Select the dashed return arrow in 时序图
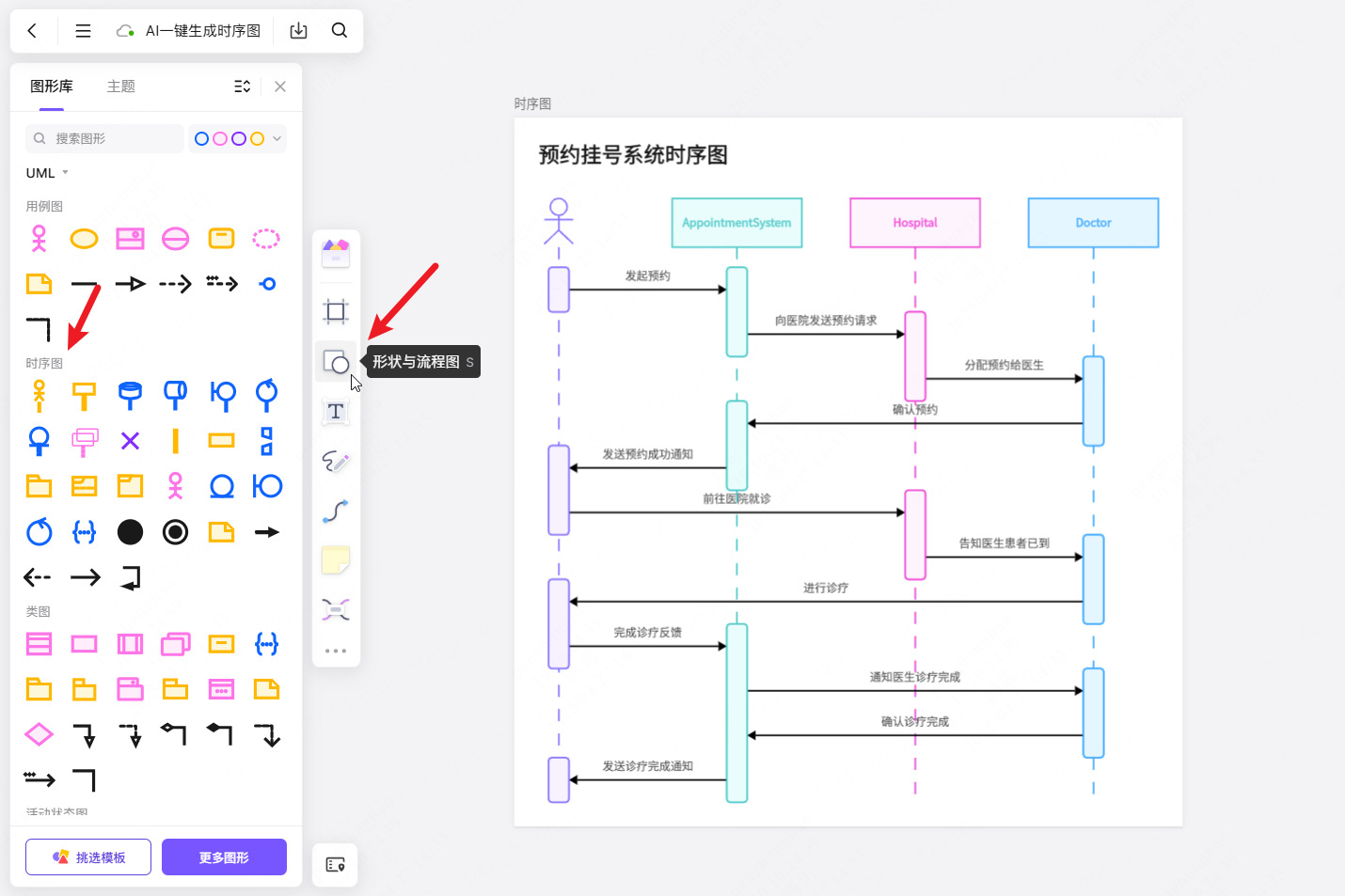 (x=38, y=577)
